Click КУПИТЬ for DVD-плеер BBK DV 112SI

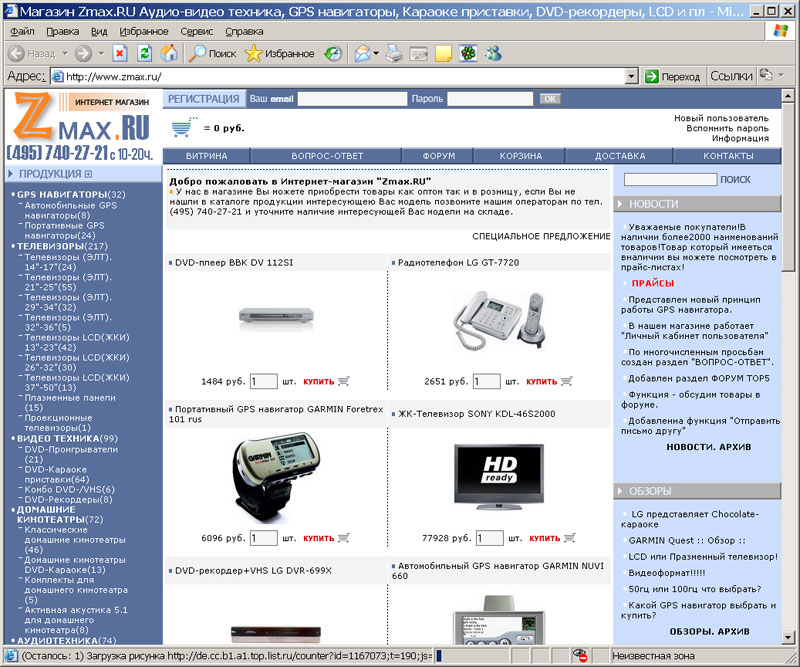[318, 381]
